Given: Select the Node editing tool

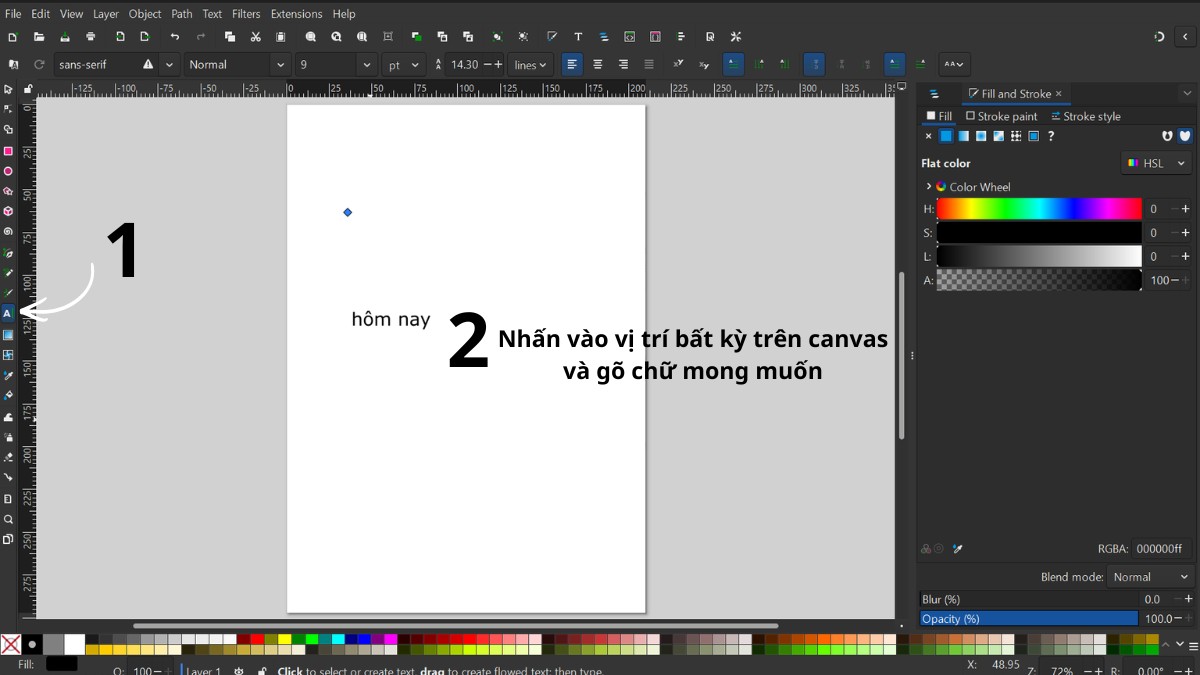Looking at the screenshot, I should coord(8,108).
